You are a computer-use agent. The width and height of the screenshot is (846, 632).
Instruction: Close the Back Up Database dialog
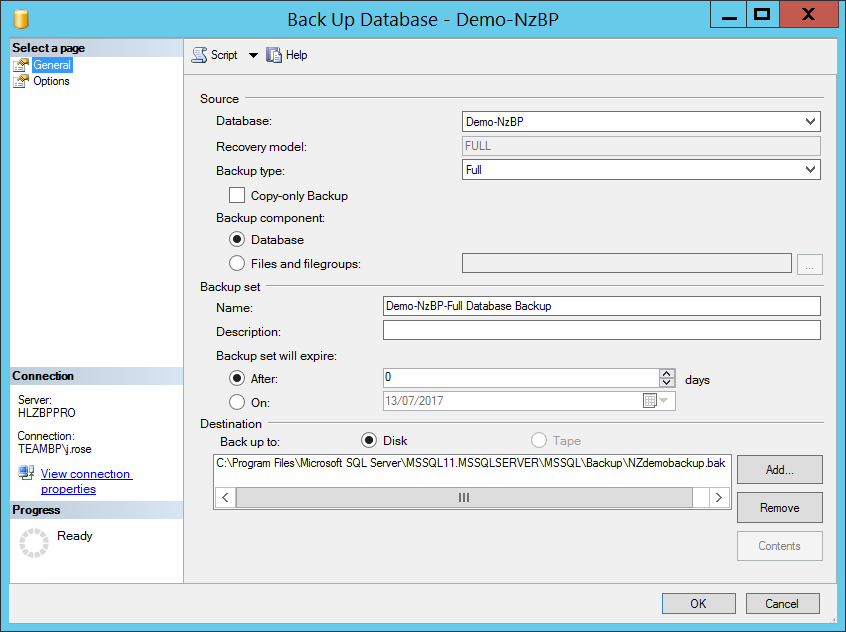[808, 15]
